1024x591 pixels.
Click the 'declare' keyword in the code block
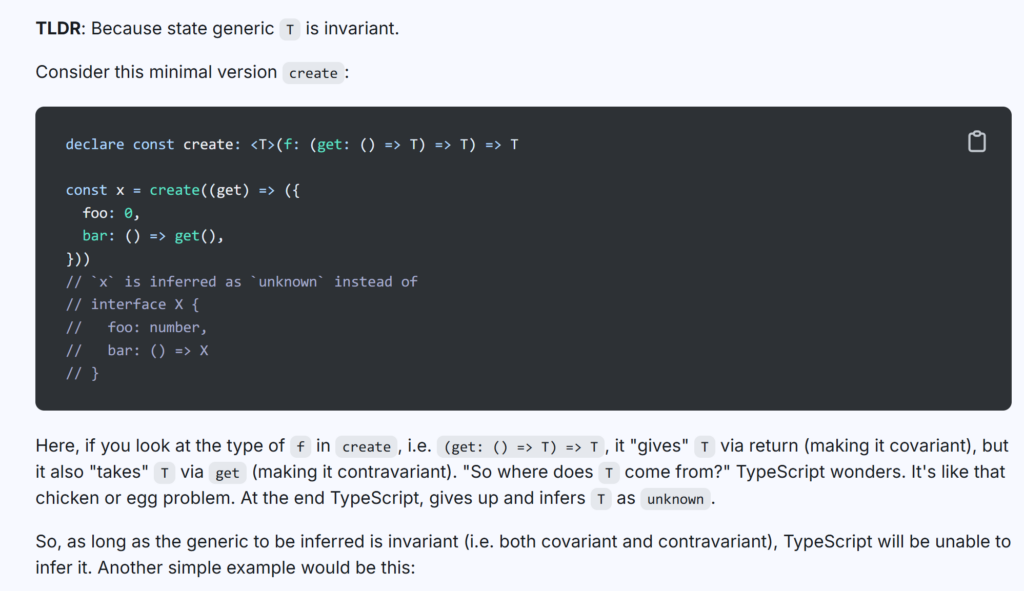tap(95, 144)
